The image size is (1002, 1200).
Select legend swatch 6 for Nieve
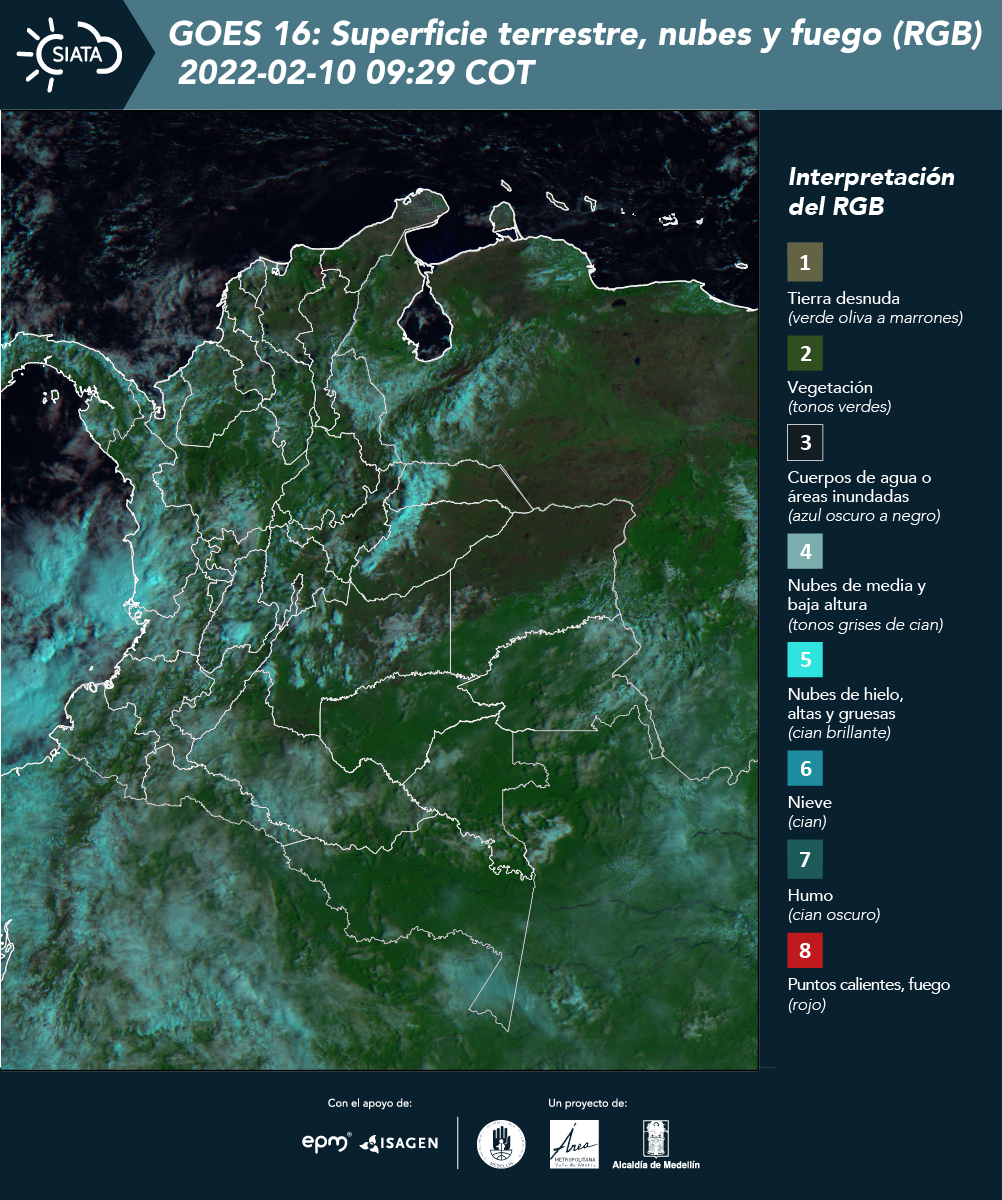pos(805,769)
